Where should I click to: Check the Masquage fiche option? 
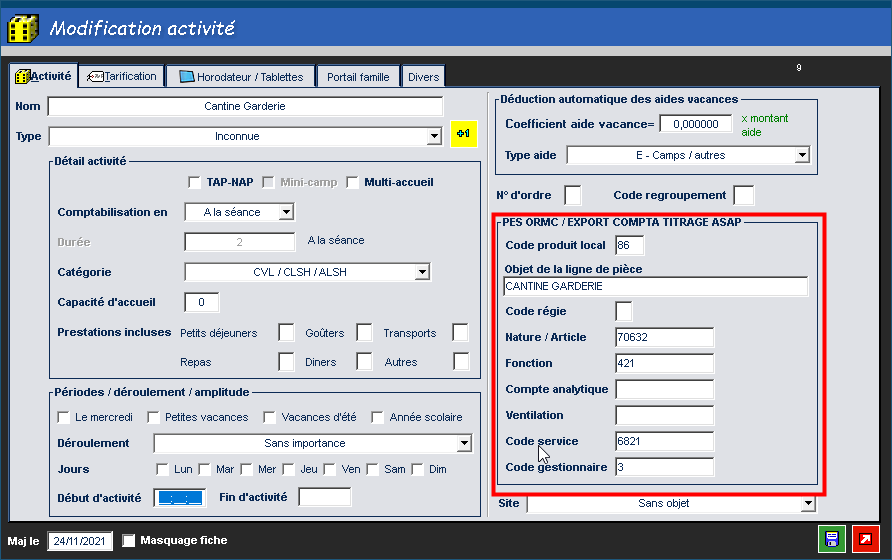pyautogui.click(x=129, y=541)
